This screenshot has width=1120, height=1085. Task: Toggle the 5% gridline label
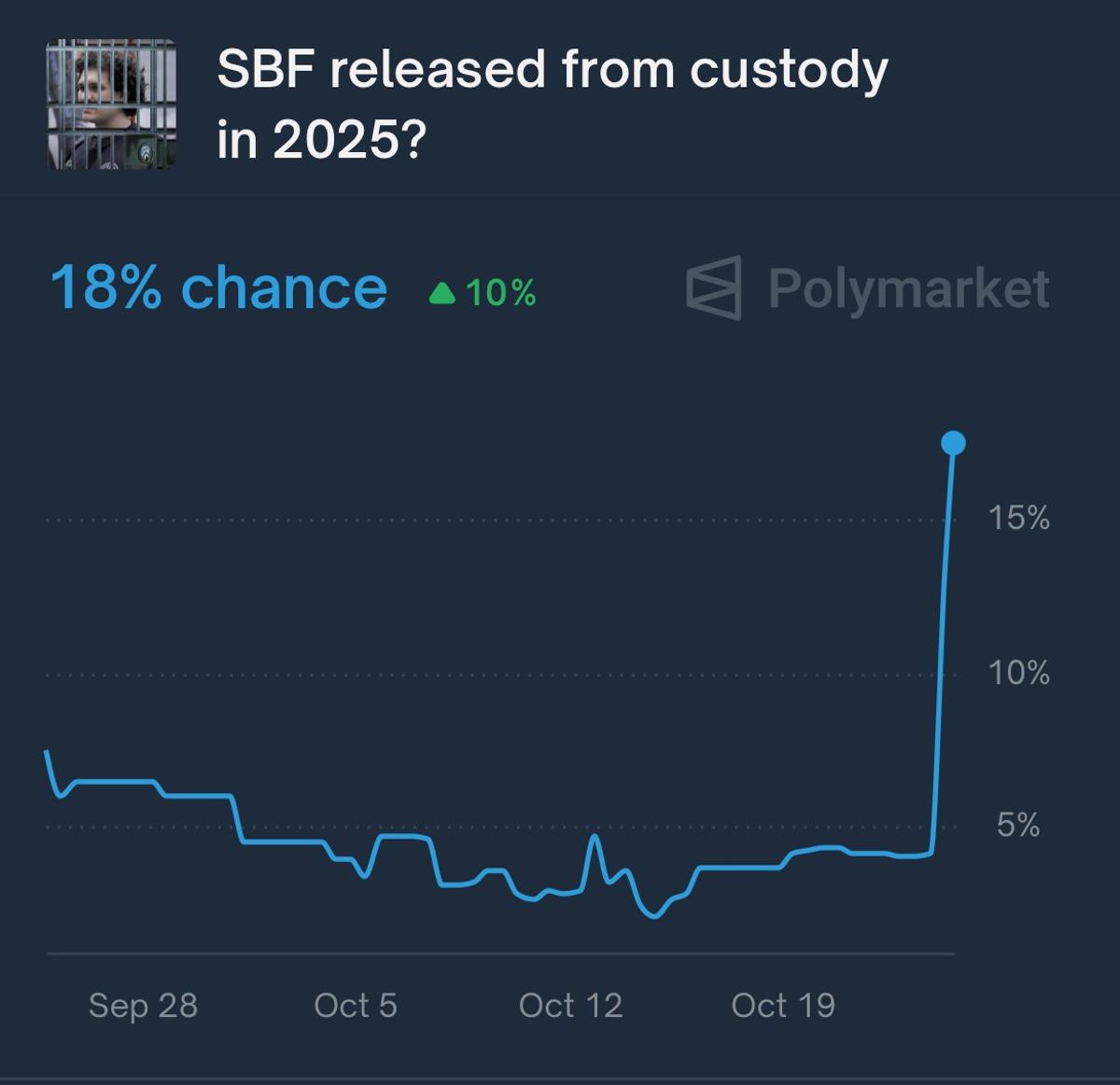point(1017,826)
